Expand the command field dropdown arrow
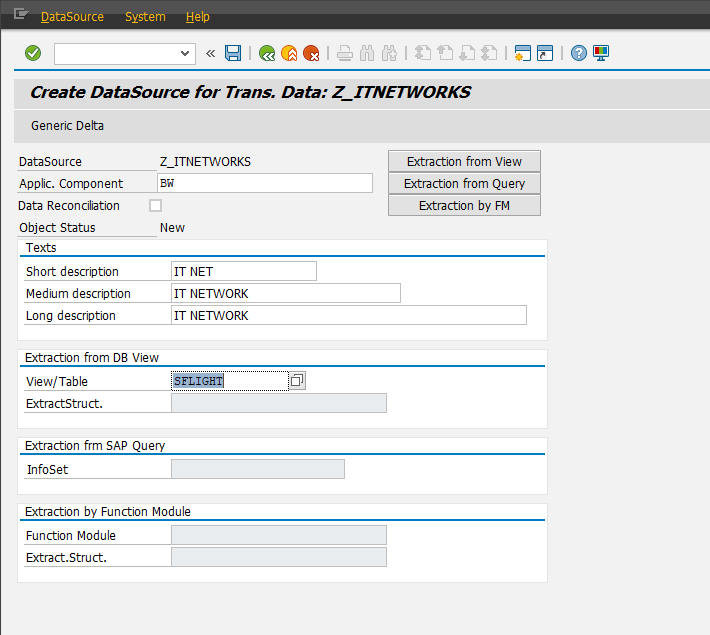Screen dimensions: 710x635 point(185,53)
